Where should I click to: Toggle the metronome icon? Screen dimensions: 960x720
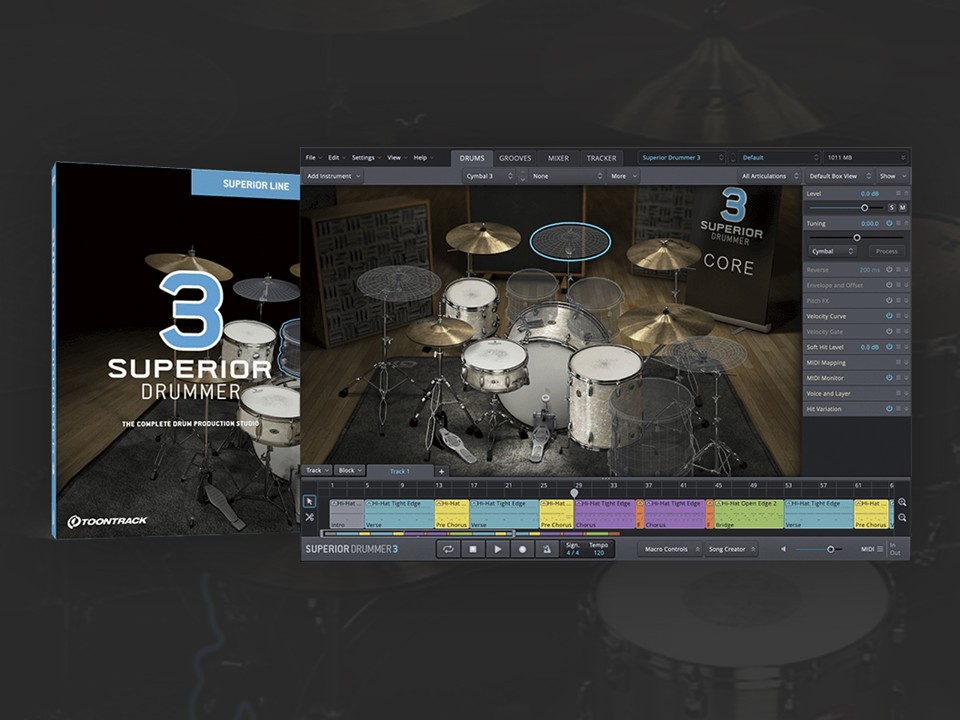point(546,549)
